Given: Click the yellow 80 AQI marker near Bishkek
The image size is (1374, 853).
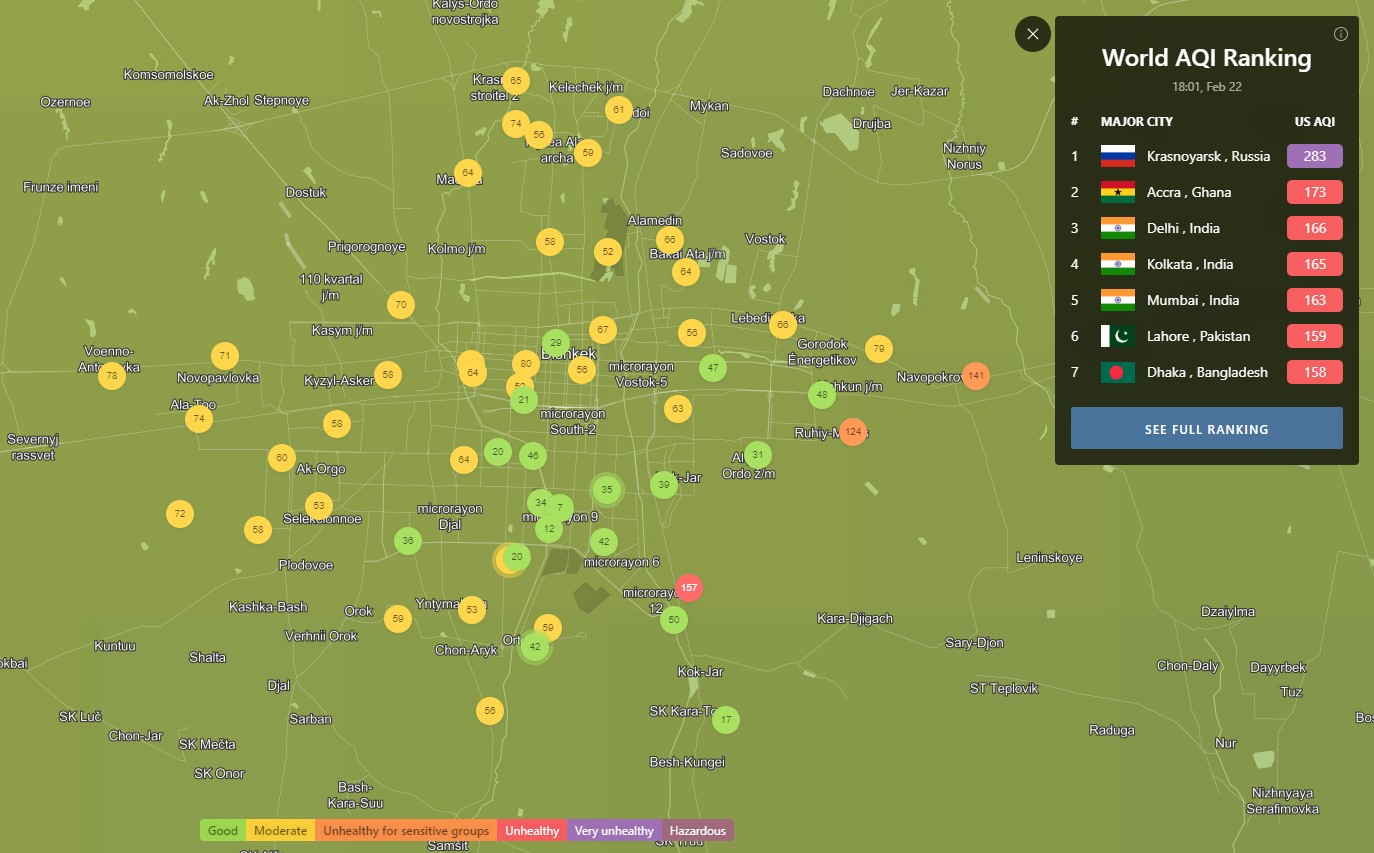Looking at the screenshot, I should pos(525,363).
